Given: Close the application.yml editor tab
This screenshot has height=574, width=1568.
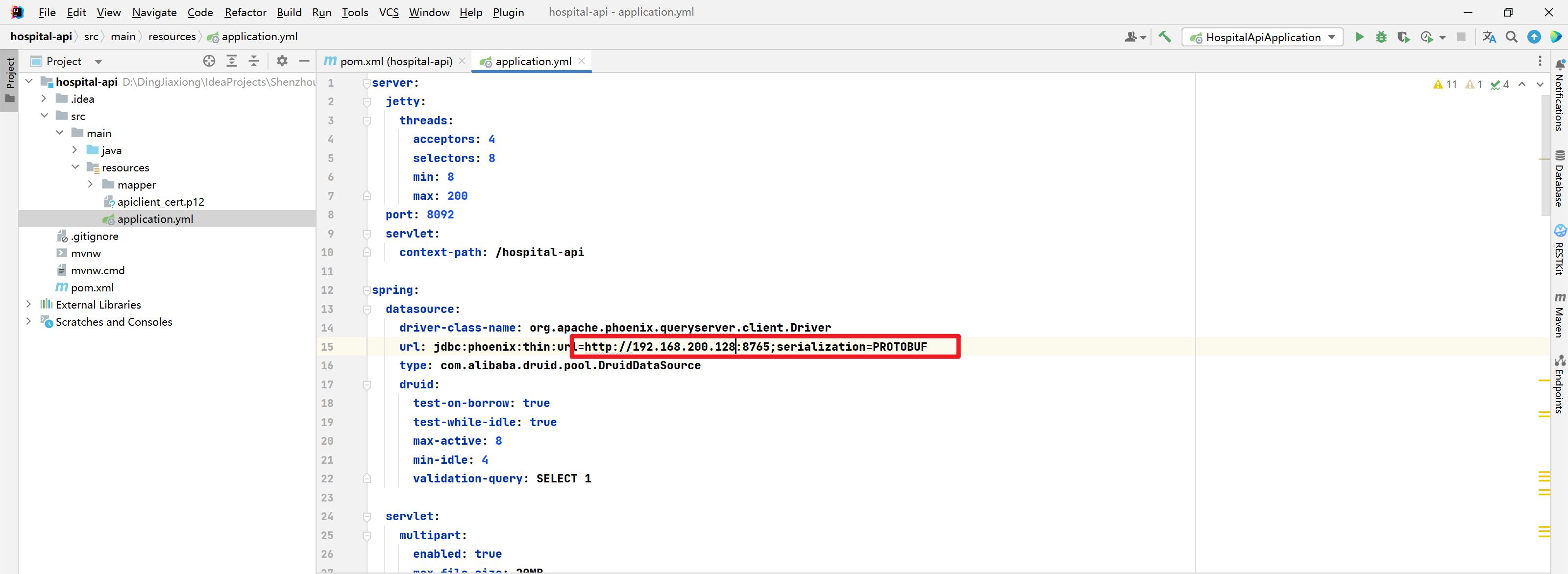Looking at the screenshot, I should [x=581, y=61].
